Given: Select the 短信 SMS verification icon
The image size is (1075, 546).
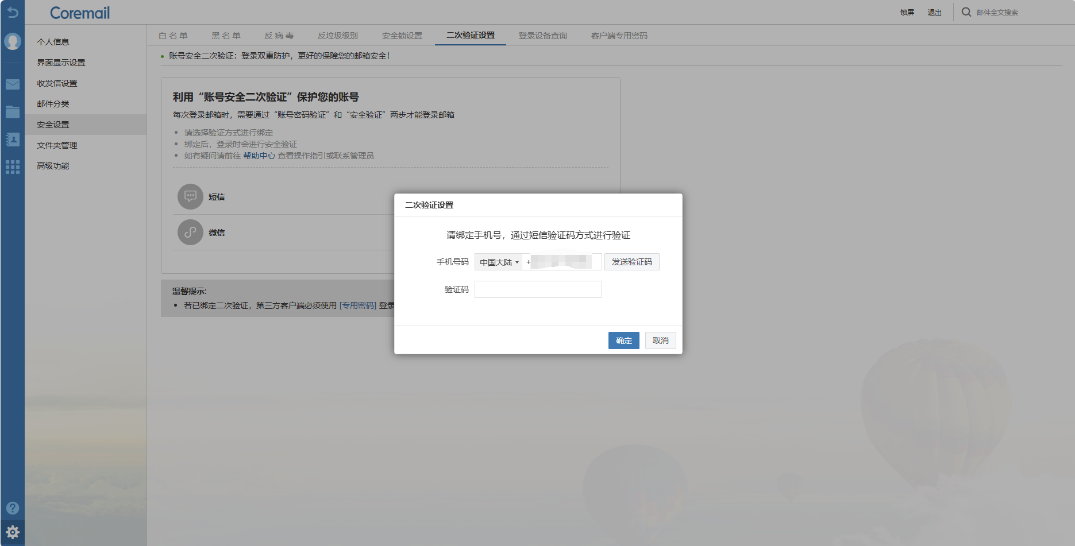Looking at the screenshot, I should pos(189,197).
